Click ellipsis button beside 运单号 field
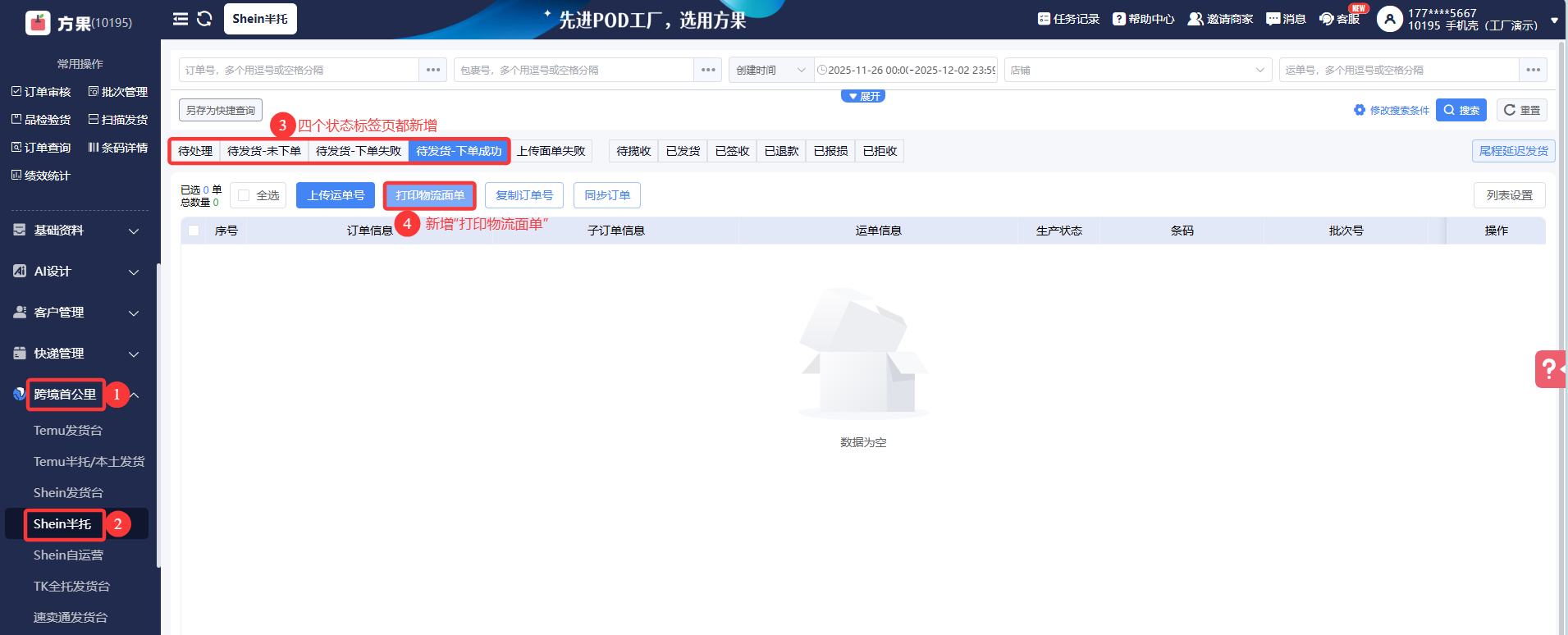The width and height of the screenshot is (1568, 635). pos(1534,70)
